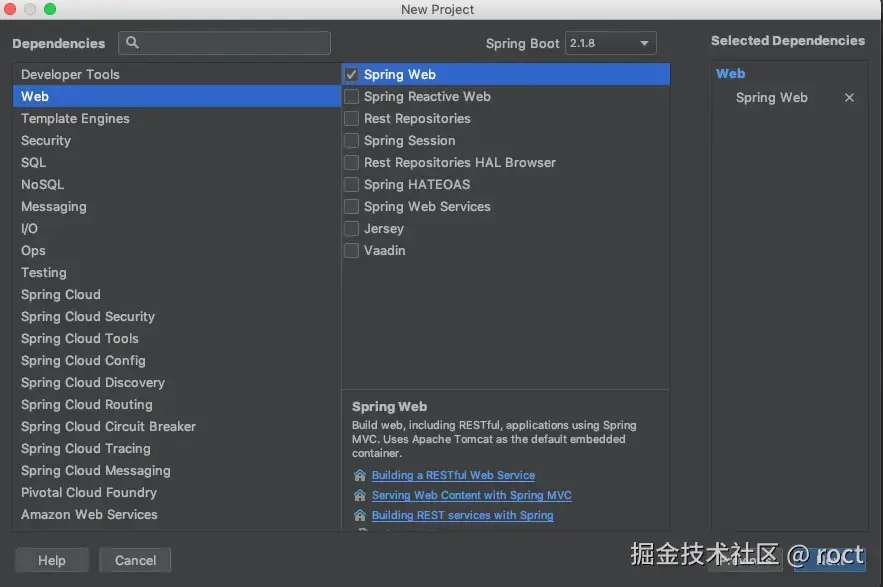Click the house icon beside Serving Web Content
883x587 pixels.
359,495
